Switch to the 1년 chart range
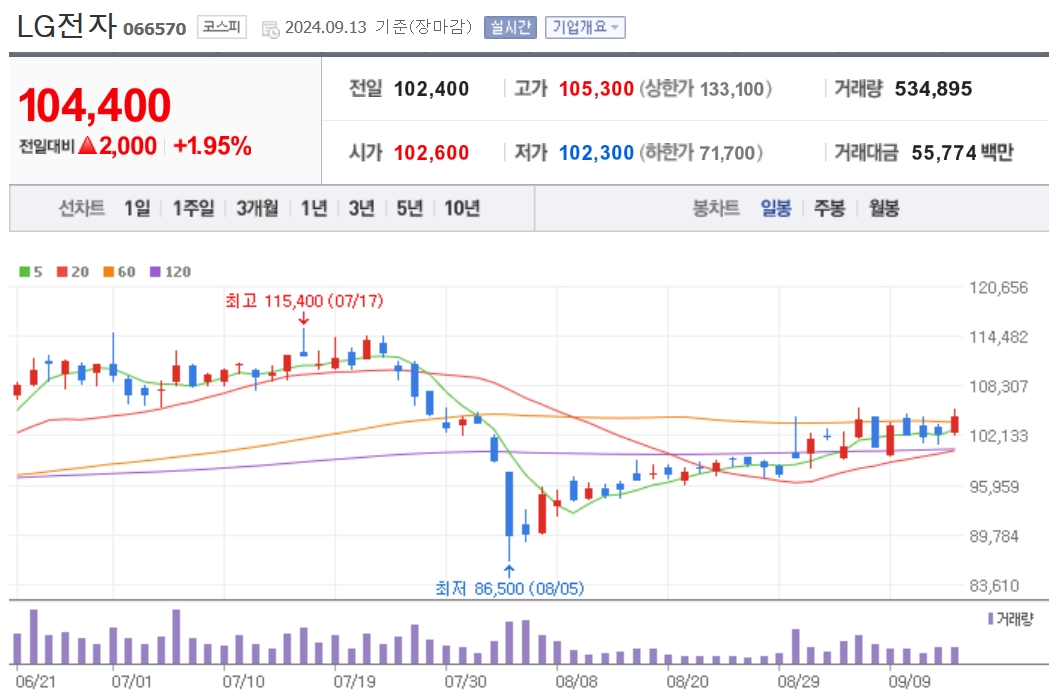This screenshot has height=696, width=1049. [314, 208]
